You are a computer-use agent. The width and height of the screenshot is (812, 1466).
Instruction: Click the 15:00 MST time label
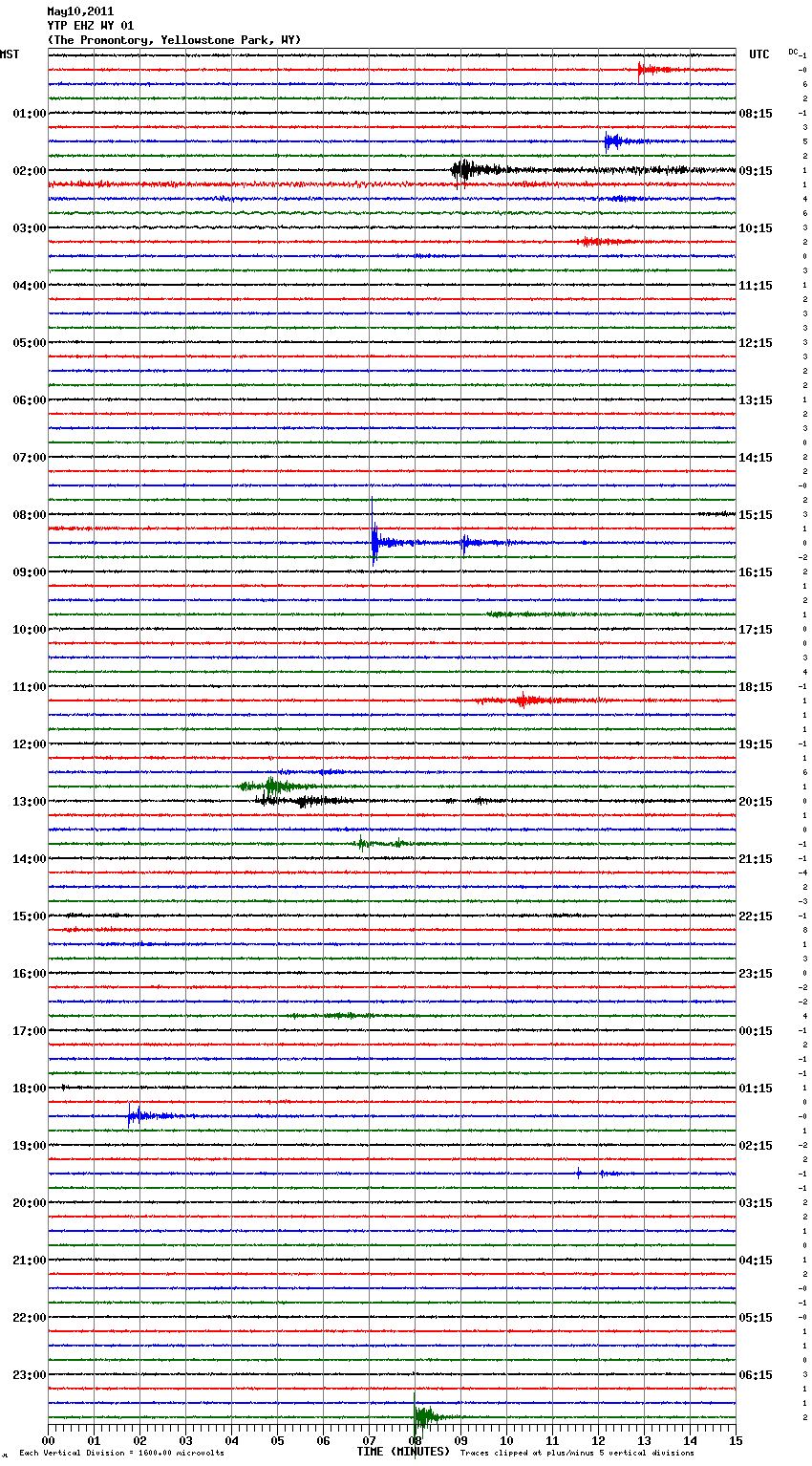(x=29, y=916)
